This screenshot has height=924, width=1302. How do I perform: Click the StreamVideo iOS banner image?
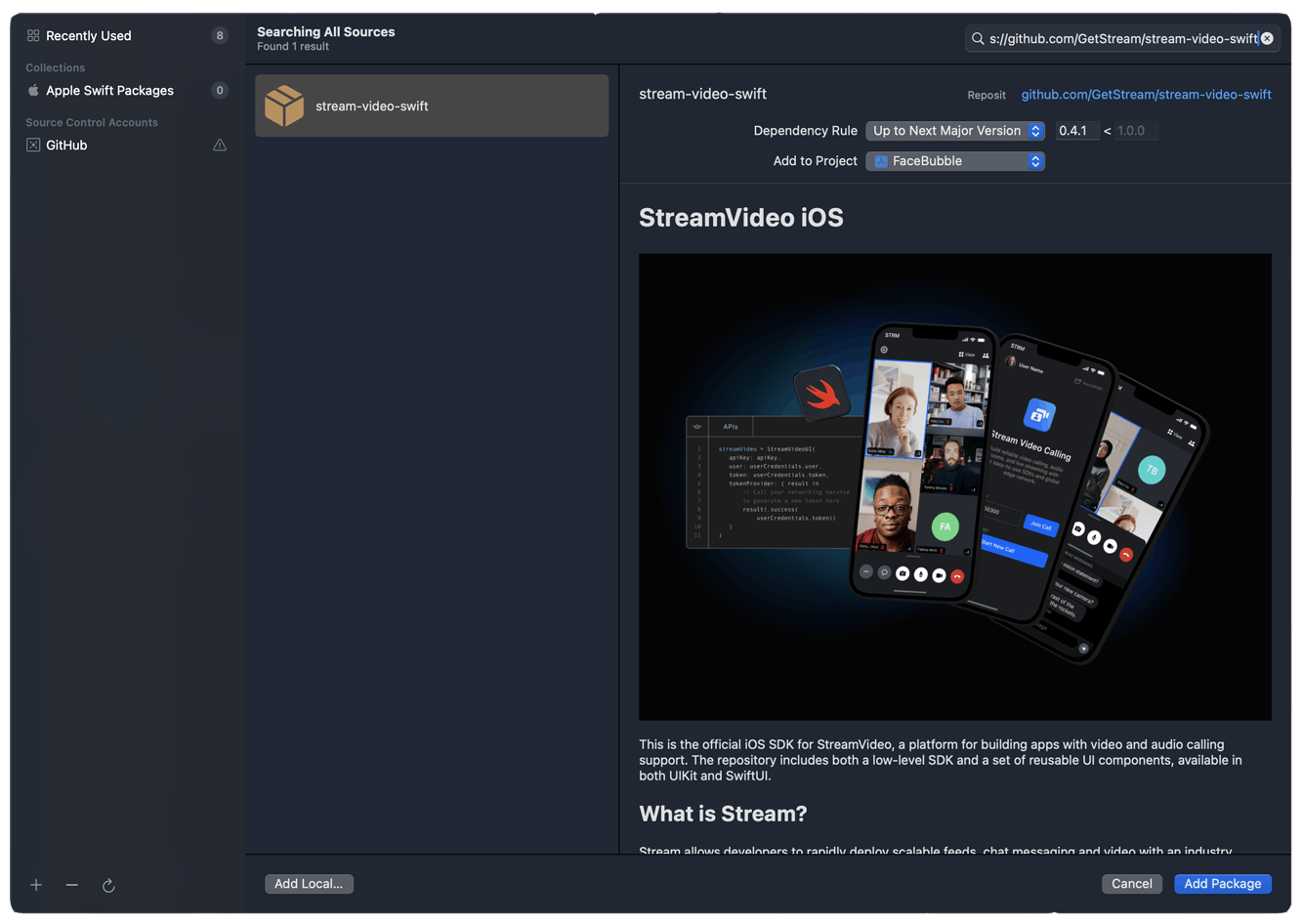(x=955, y=487)
